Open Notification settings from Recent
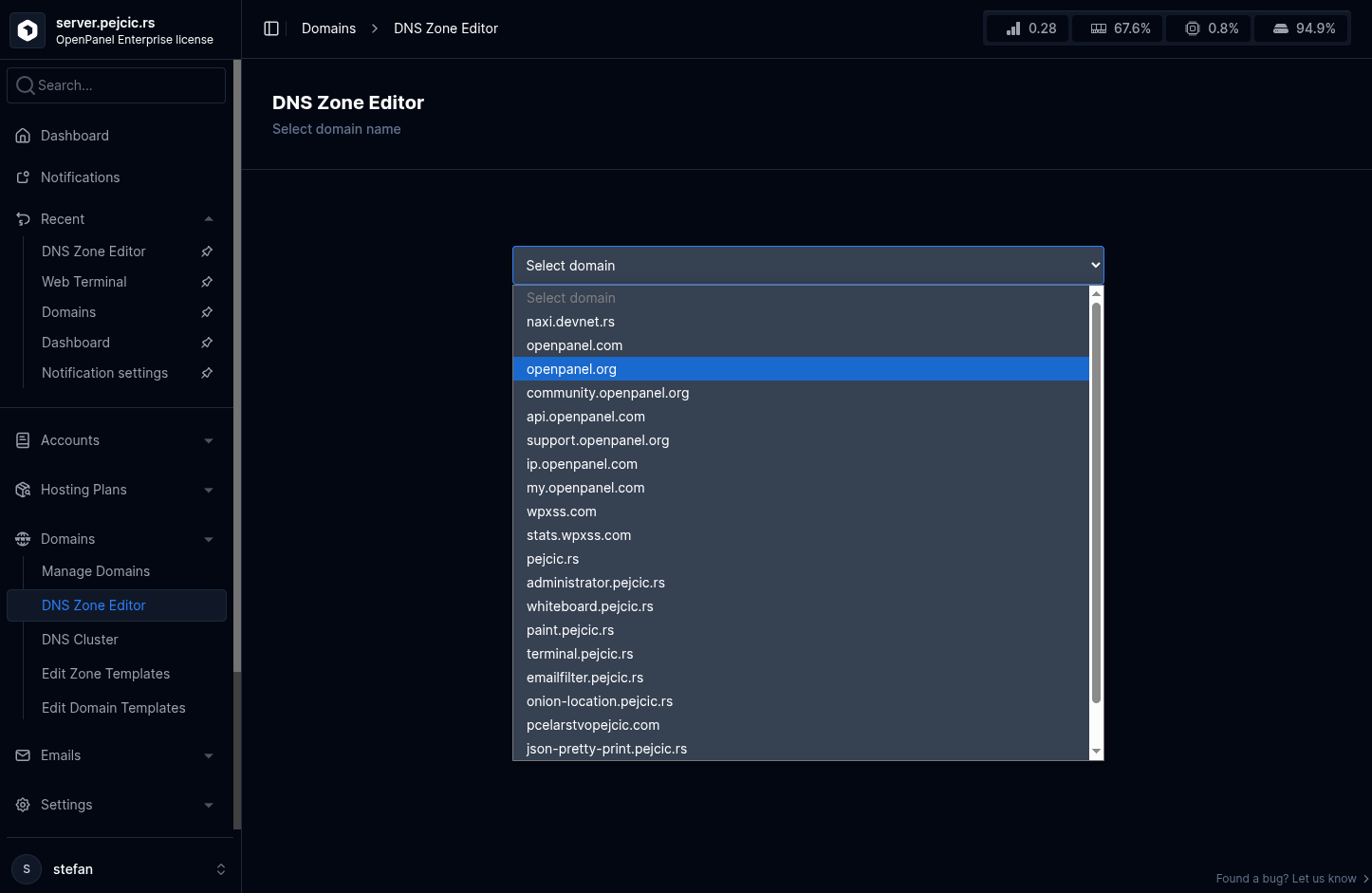Image resolution: width=1372 pixels, height=893 pixels. pyautogui.click(x=104, y=373)
